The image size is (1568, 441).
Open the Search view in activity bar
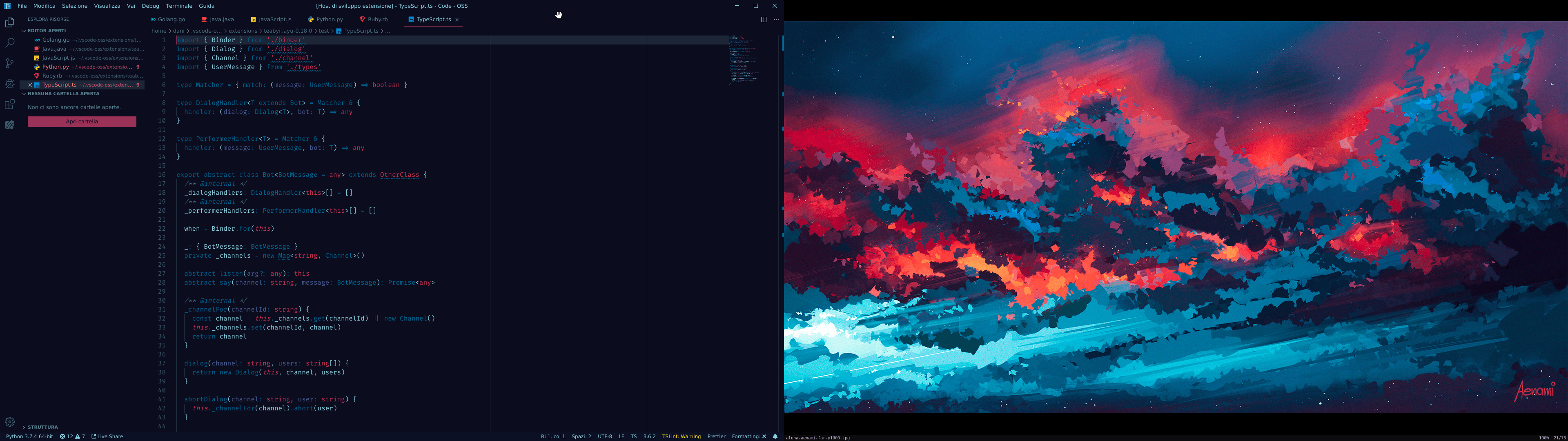(10, 42)
